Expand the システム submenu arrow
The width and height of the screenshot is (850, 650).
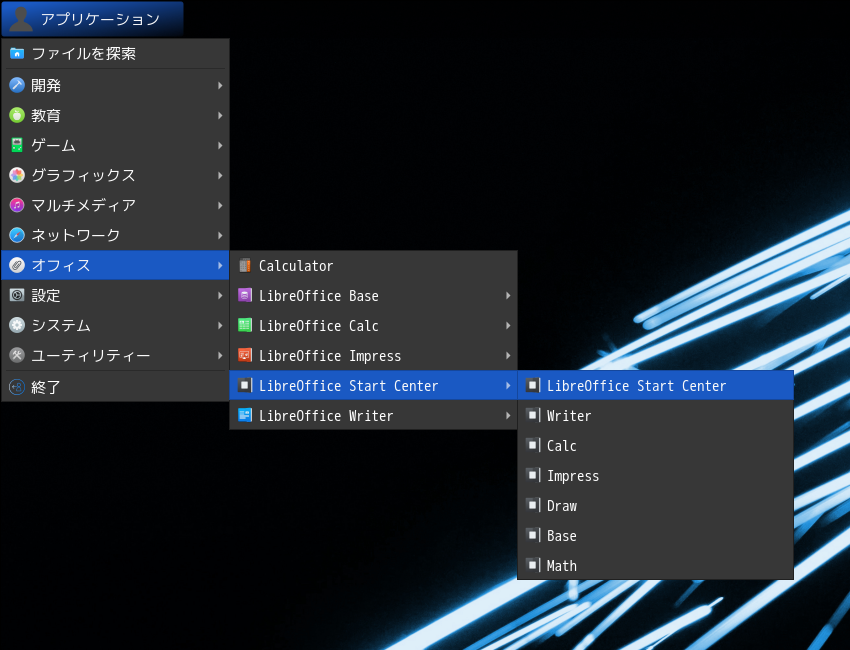(220, 325)
